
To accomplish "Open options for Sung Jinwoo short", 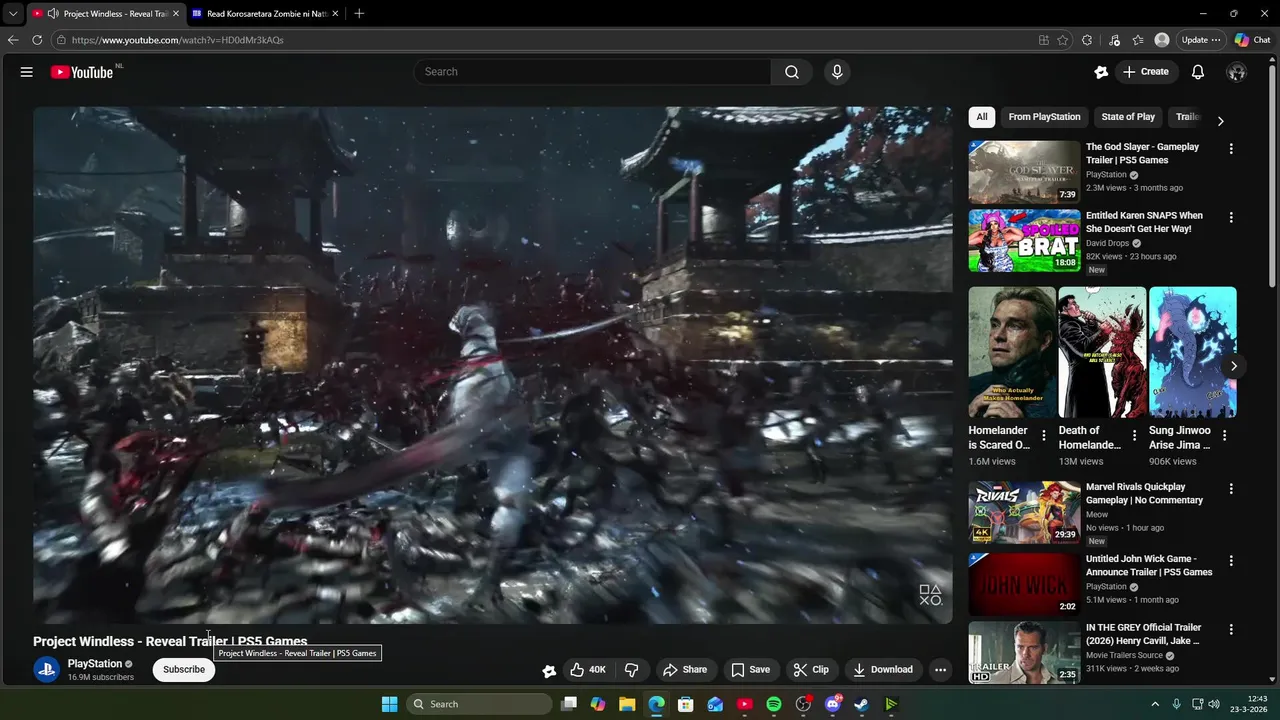I will [1225, 436].
